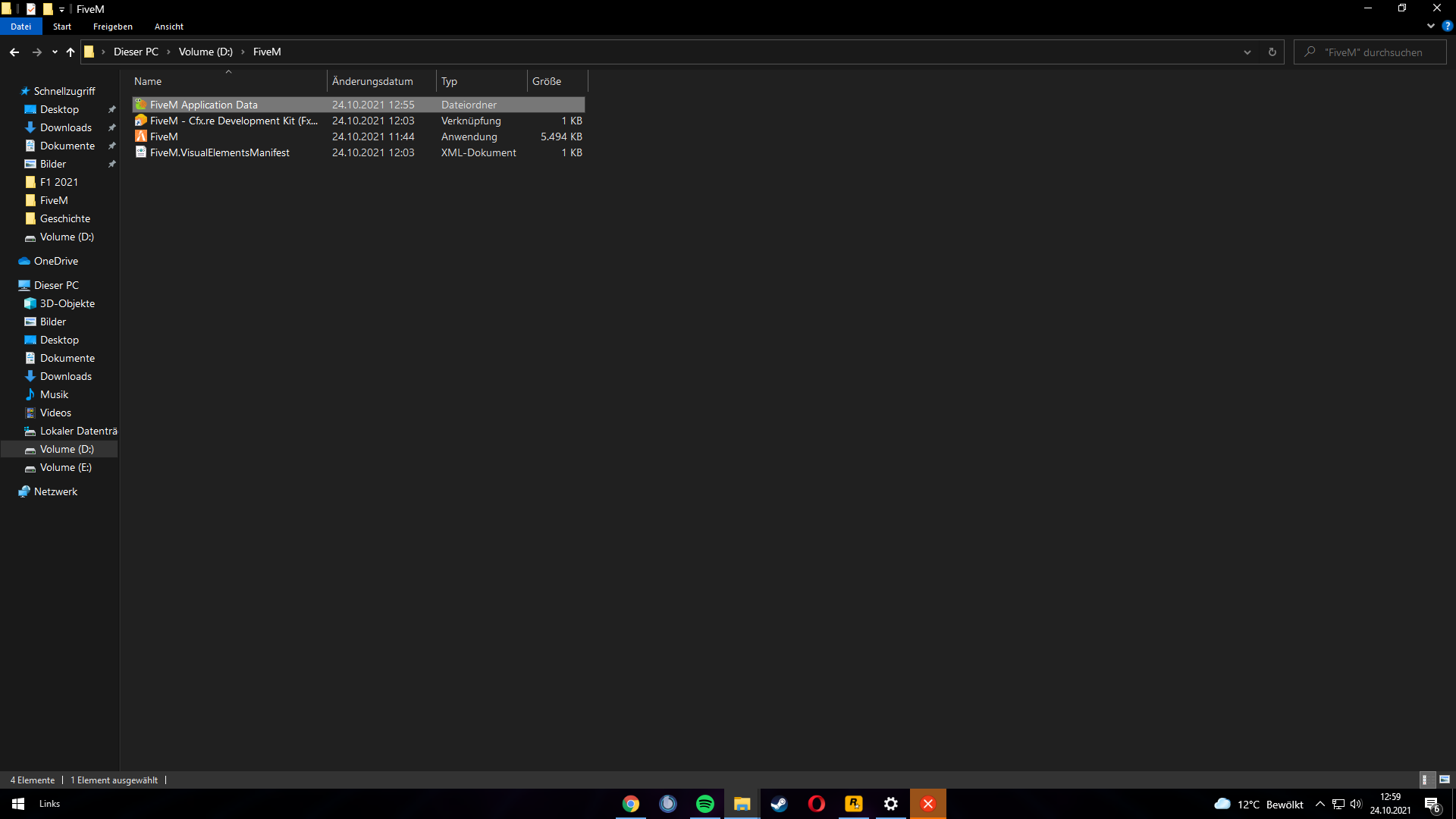The height and width of the screenshot is (819, 1456).
Task: Launch the Rockstar Games Launcher from taskbar
Action: [853, 804]
